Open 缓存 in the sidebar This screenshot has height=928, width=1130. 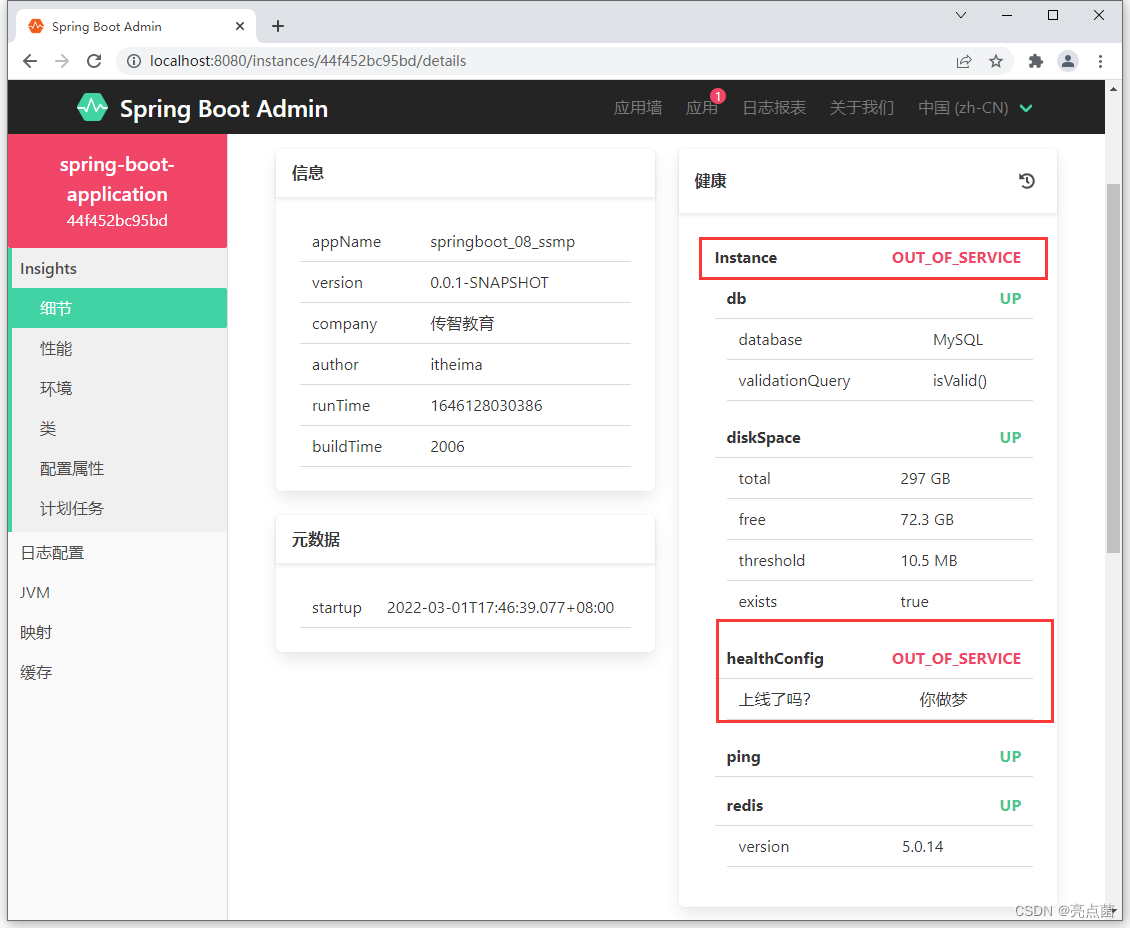117,672
